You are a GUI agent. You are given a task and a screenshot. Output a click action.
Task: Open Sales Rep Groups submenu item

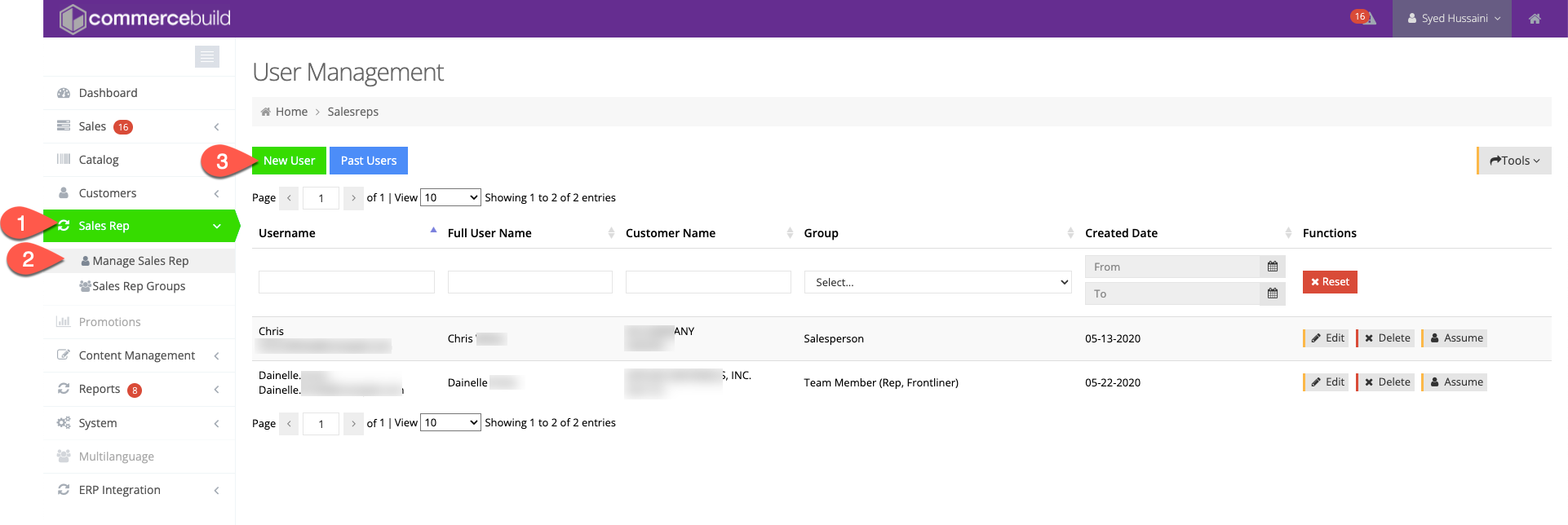coord(139,286)
